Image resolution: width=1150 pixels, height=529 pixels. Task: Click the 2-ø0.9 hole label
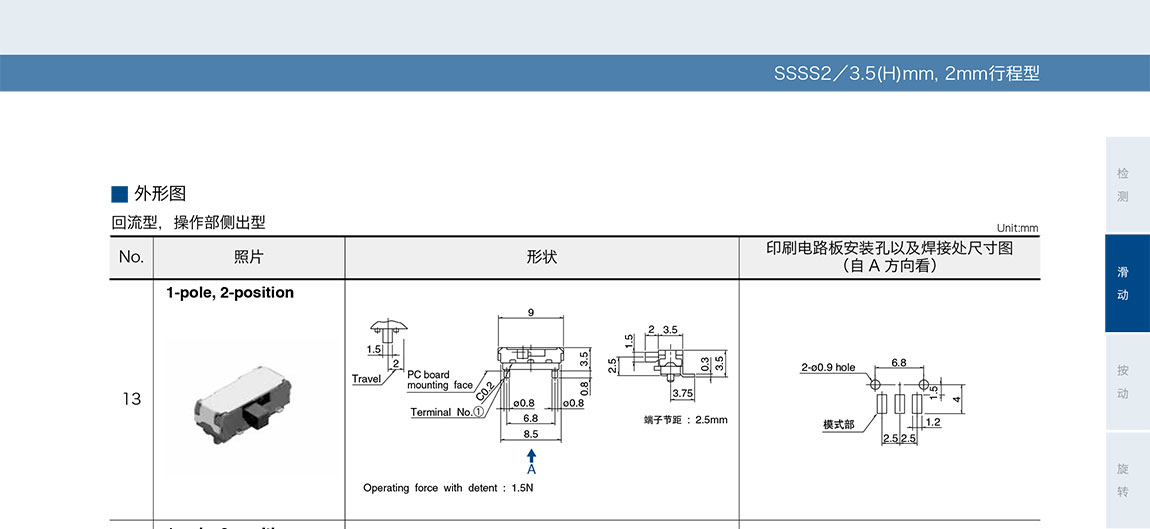point(828,367)
